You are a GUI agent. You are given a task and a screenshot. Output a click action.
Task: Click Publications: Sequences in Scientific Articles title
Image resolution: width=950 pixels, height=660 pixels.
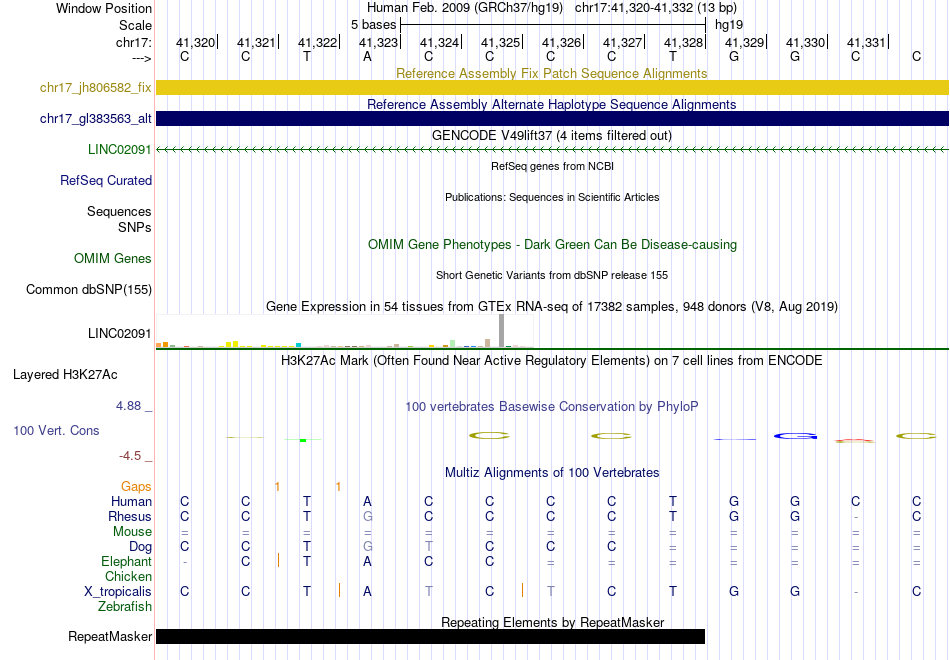coord(552,197)
